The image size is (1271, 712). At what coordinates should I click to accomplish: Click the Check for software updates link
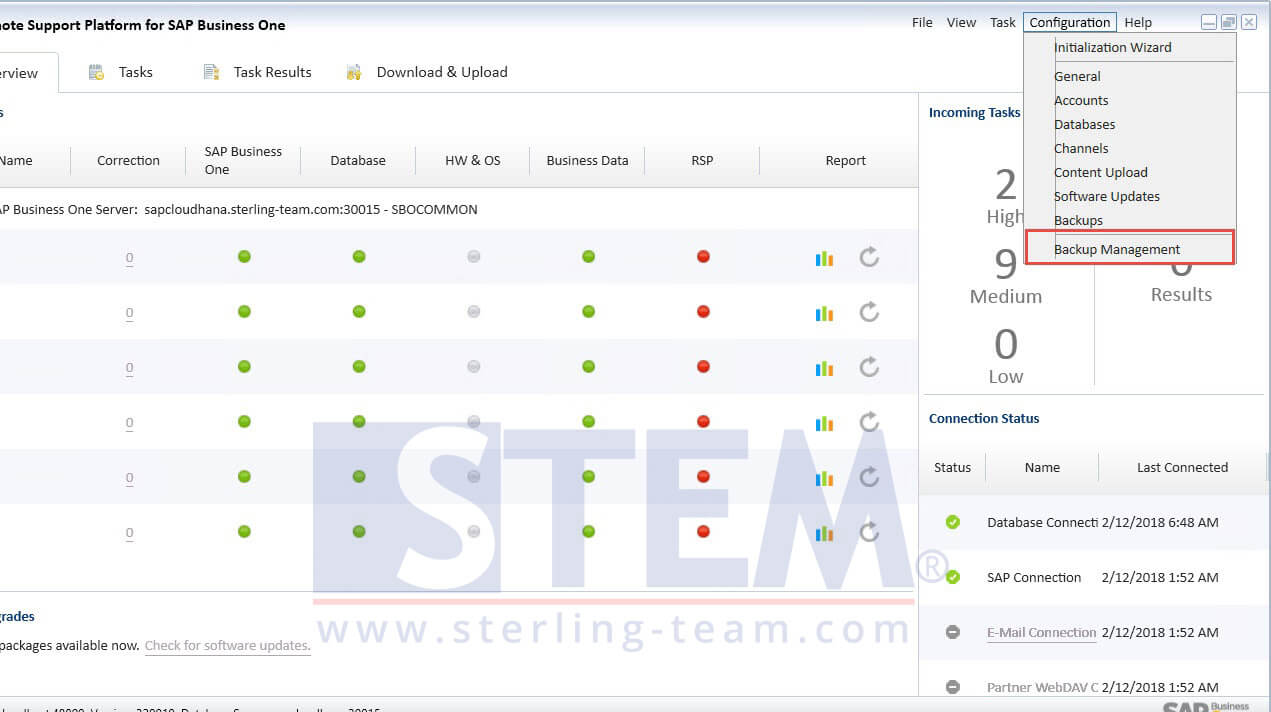click(x=228, y=646)
